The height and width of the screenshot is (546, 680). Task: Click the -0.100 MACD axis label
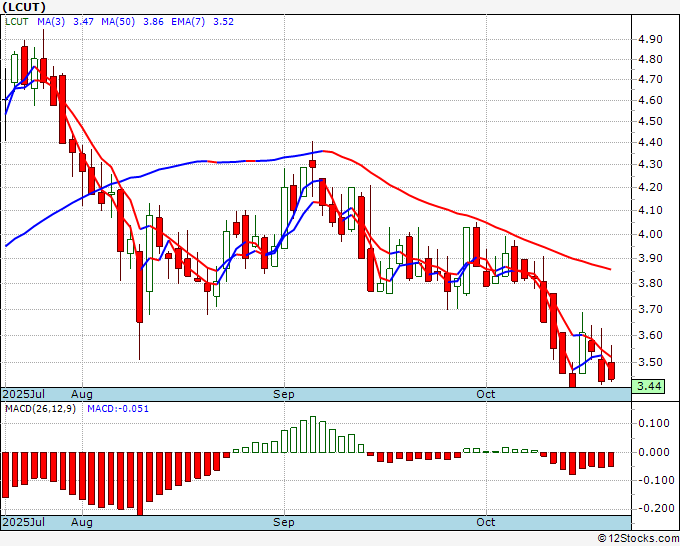click(654, 481)
